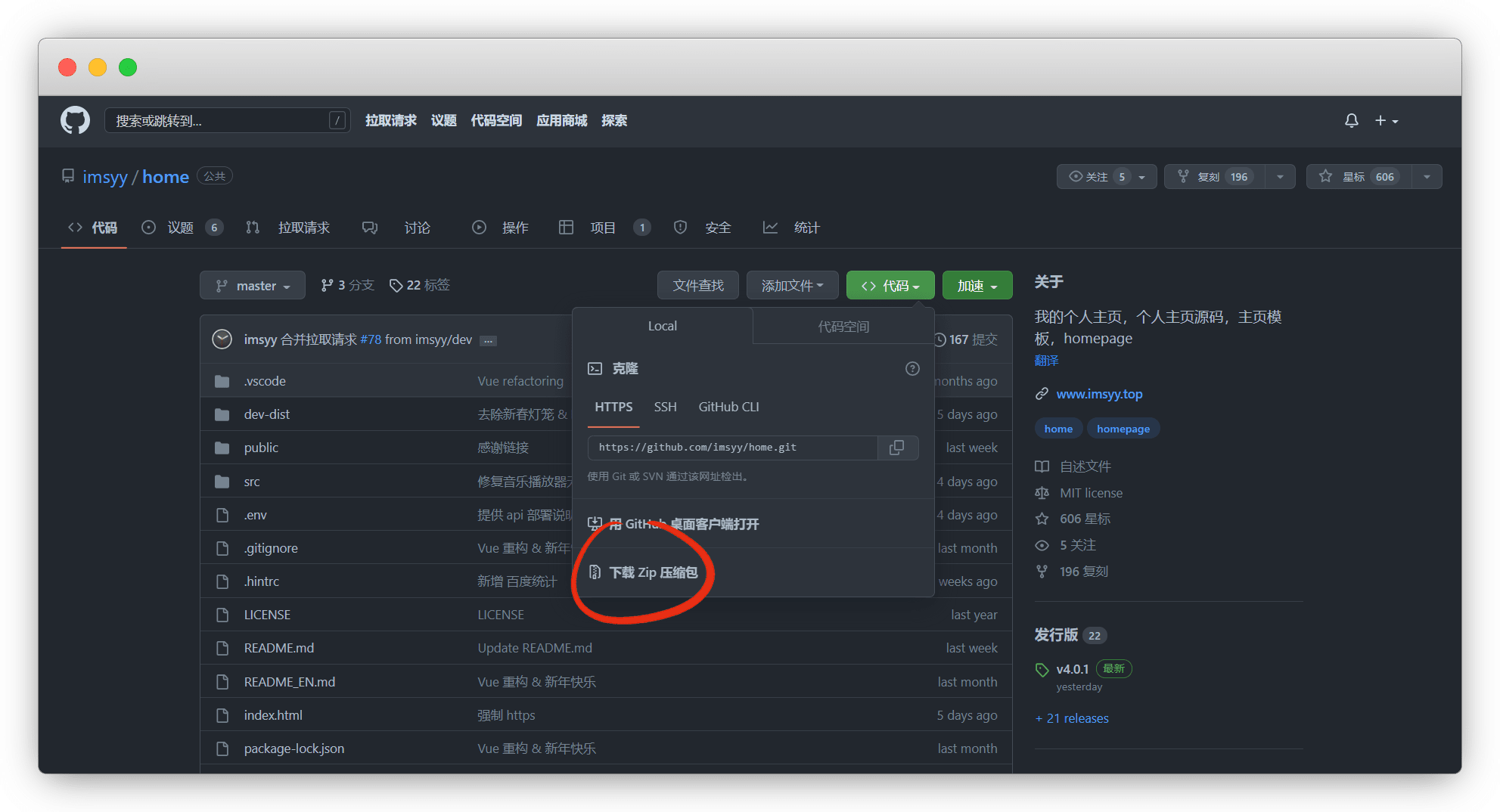This screenshot has height=812, width=1500.
Task: Expand the 添加文件 dropdown
Action: pyautogui.click(x=792, y=286)
